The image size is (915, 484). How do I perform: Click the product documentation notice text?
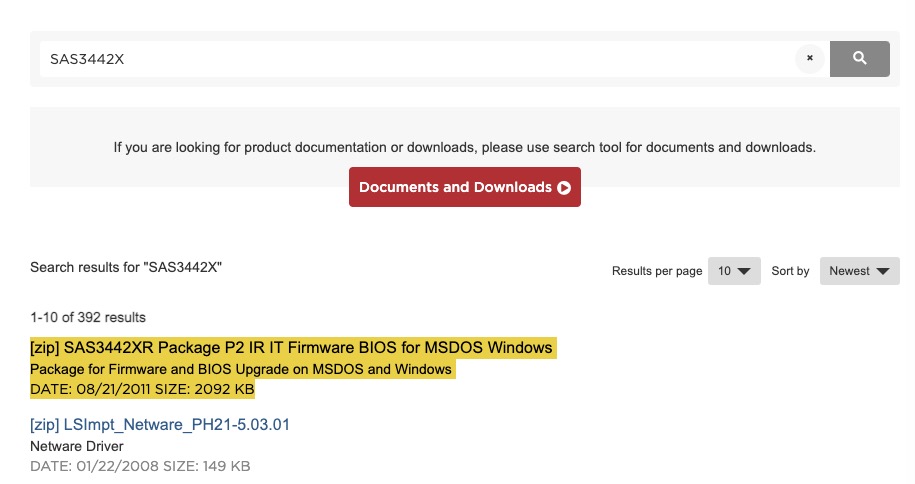465,147
